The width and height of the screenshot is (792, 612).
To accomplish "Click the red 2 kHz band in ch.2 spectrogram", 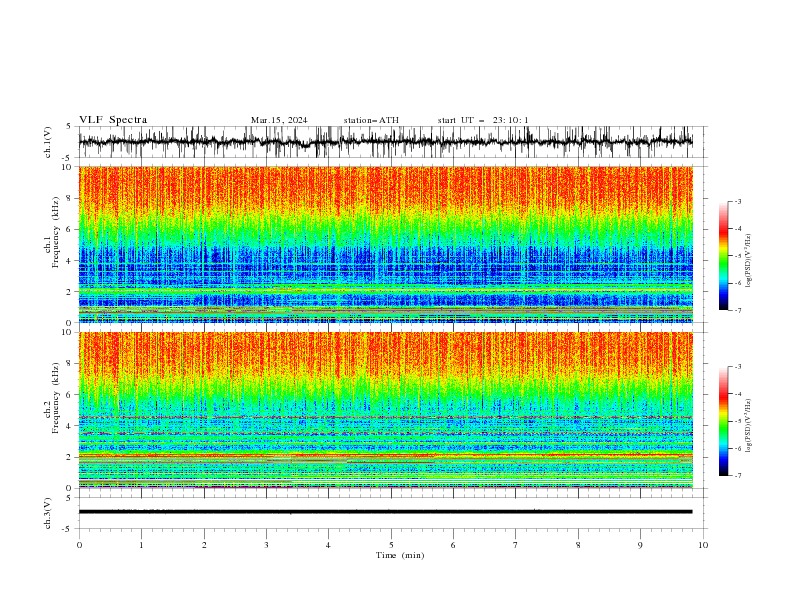I will pos(385,455).
